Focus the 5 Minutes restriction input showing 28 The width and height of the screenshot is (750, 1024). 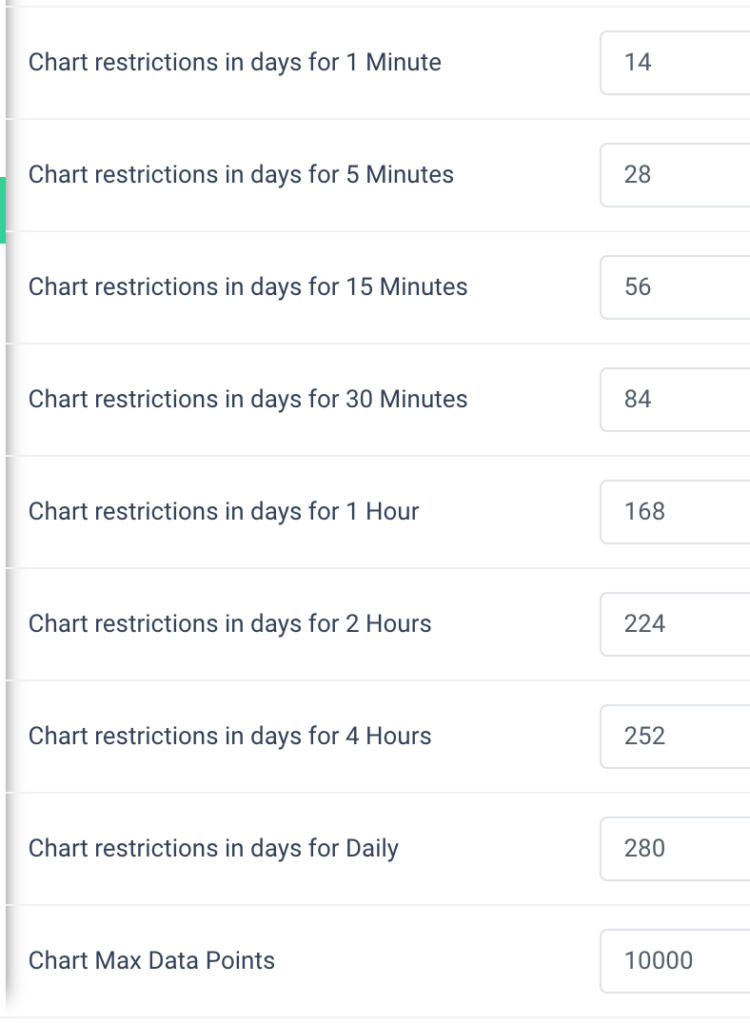675,175
